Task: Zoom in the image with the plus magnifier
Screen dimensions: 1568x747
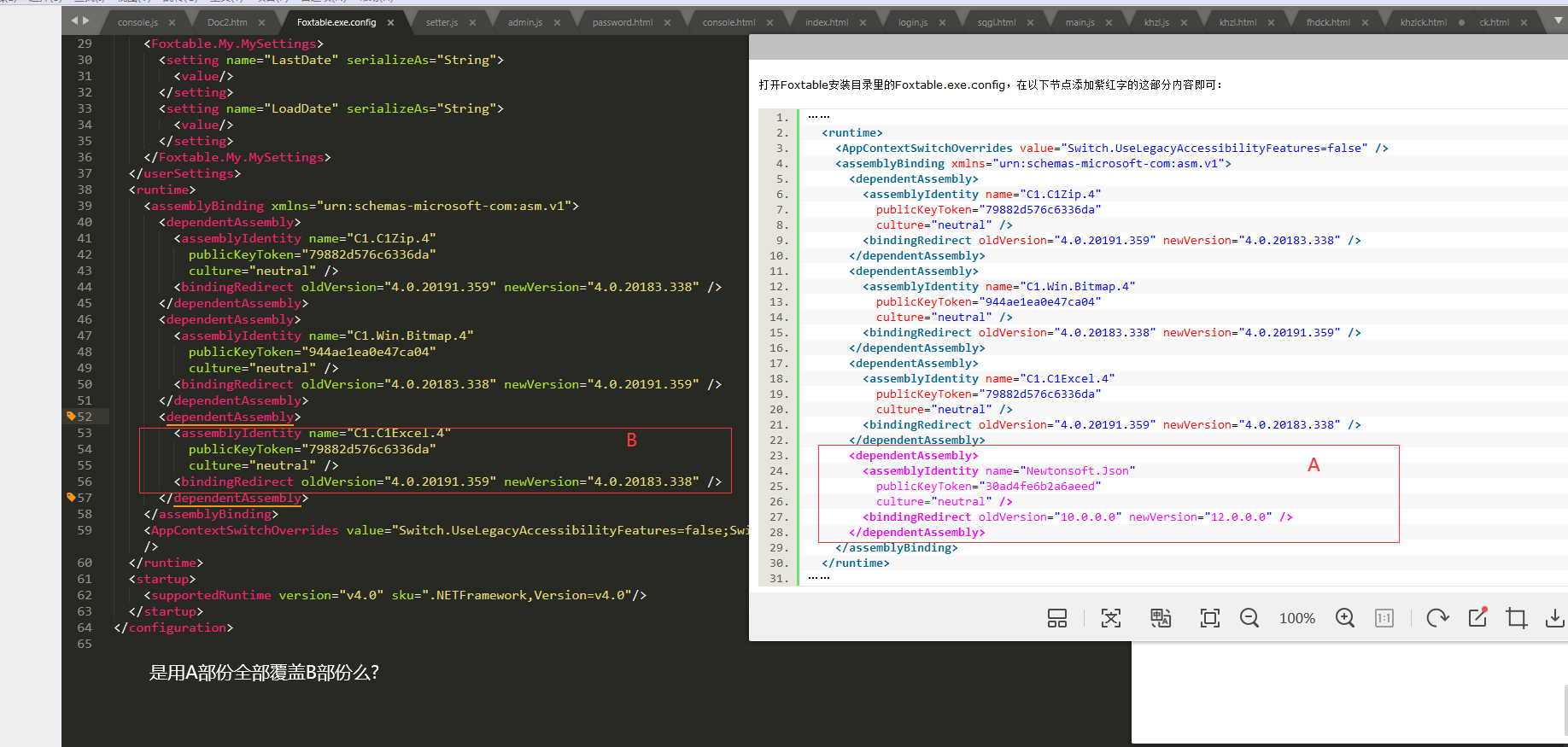Action: point(1345,618)
